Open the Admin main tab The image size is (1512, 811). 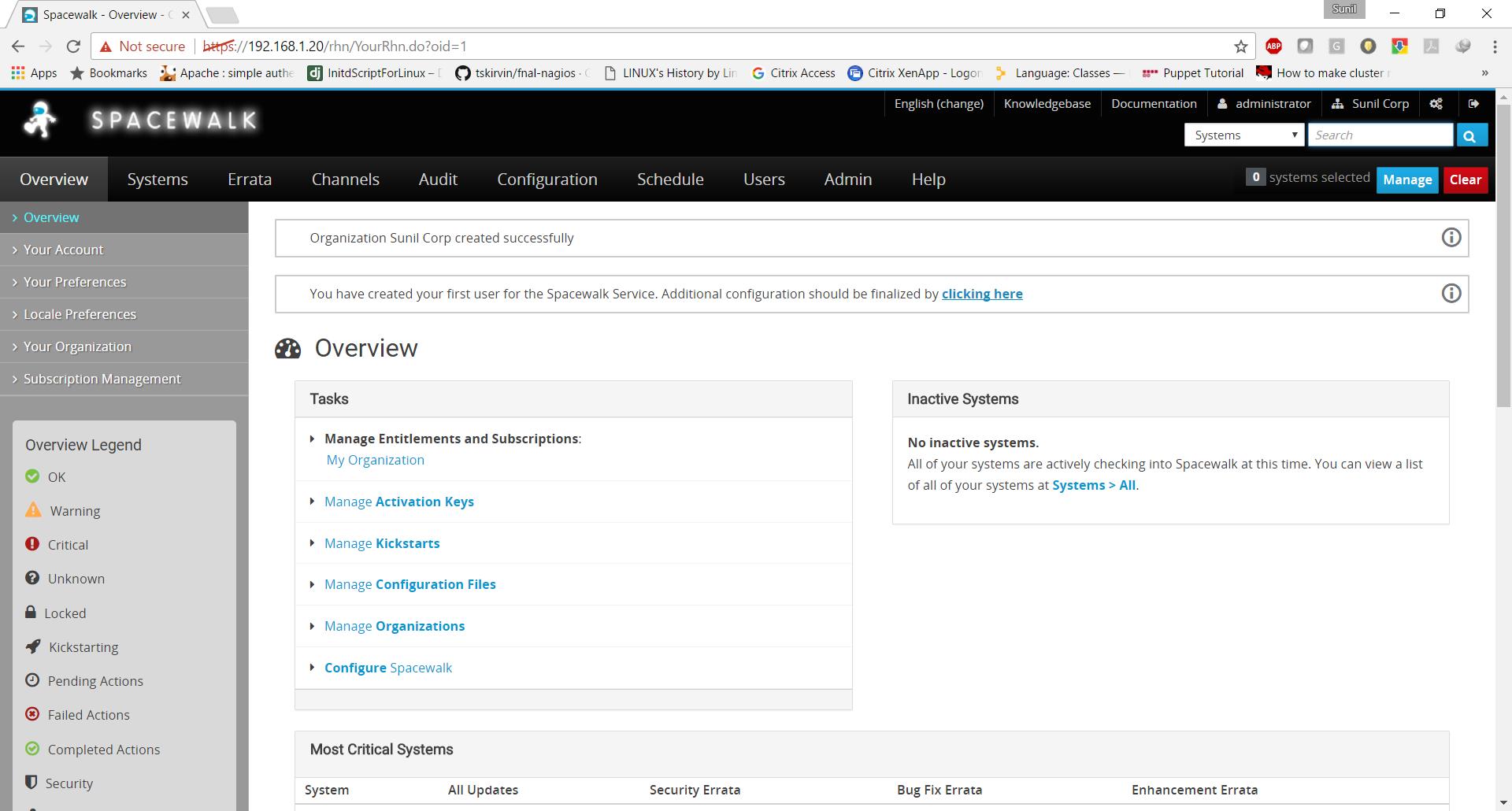[848, 180]
